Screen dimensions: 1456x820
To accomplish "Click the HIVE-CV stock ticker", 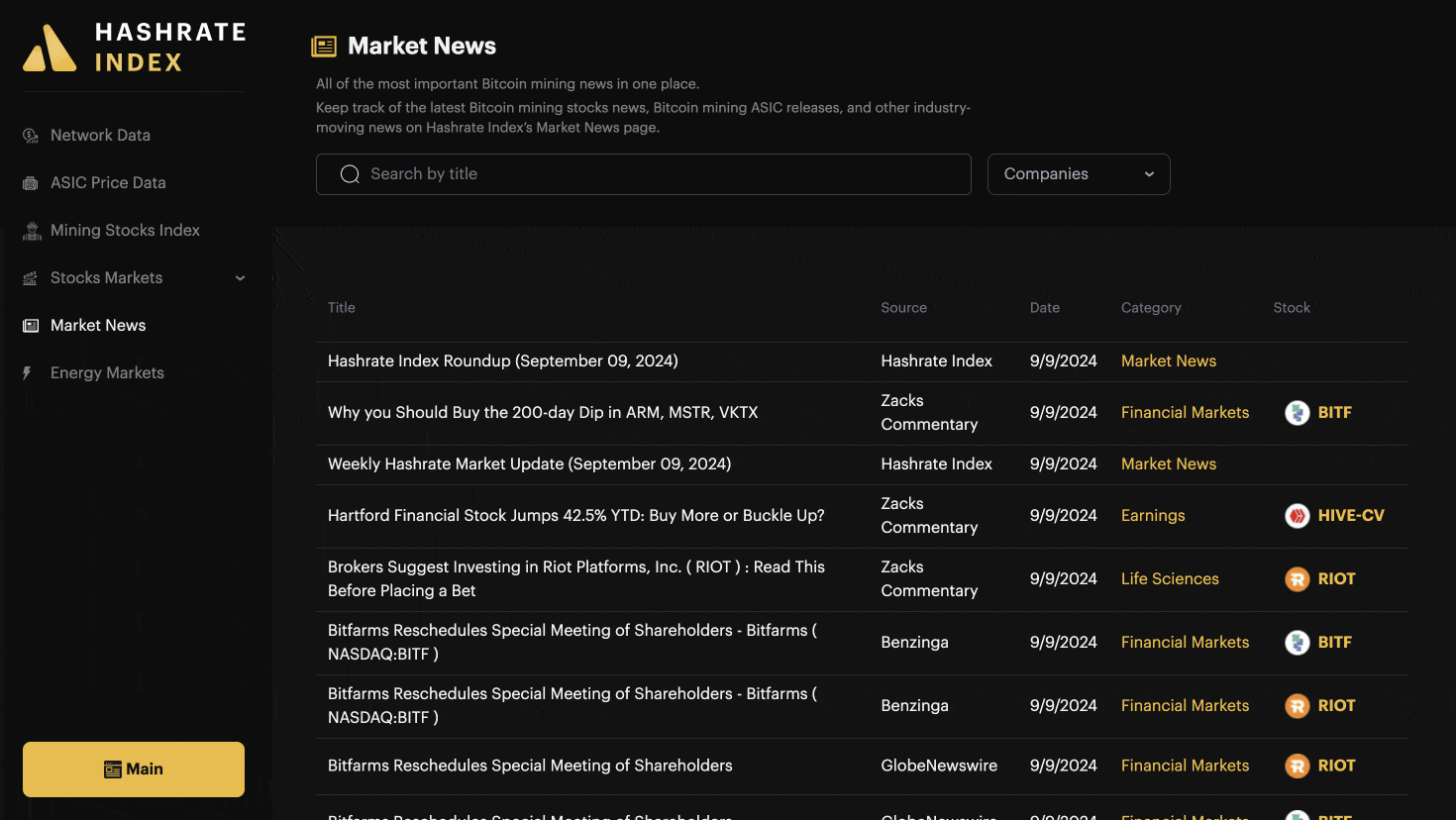I will (x=1351, y=516).
